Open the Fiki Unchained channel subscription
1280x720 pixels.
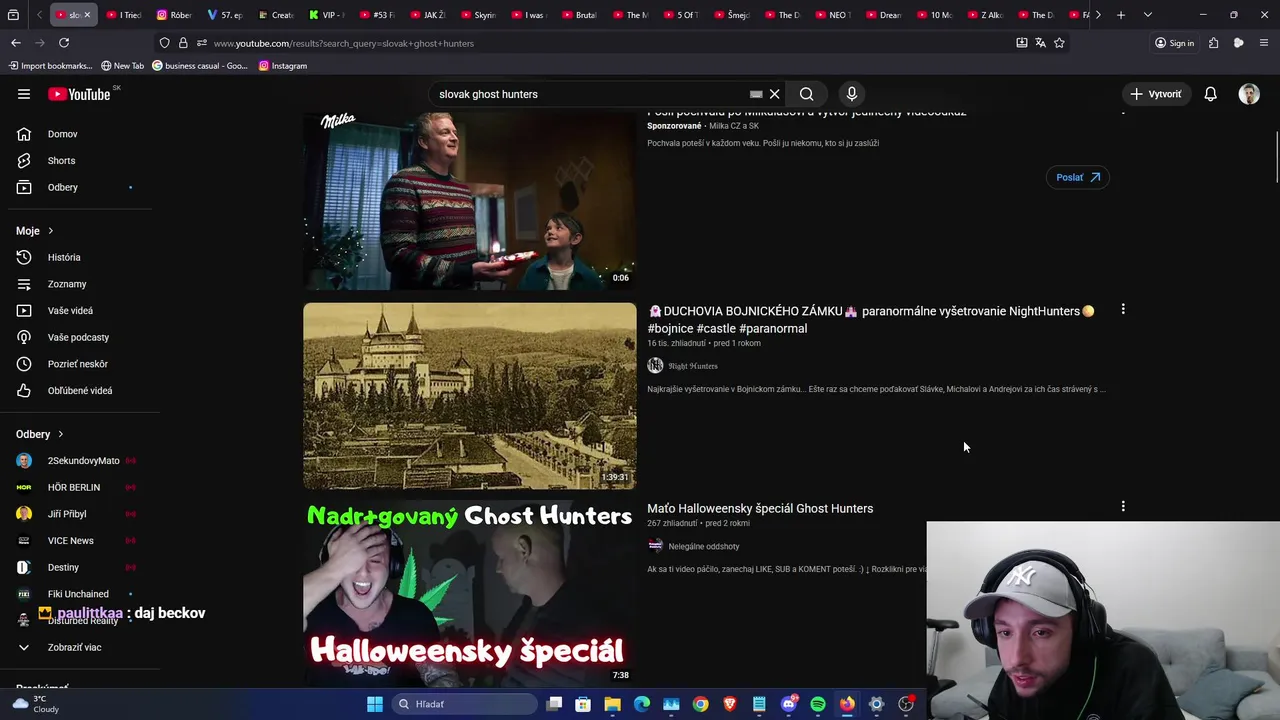[x=80, y=594]
